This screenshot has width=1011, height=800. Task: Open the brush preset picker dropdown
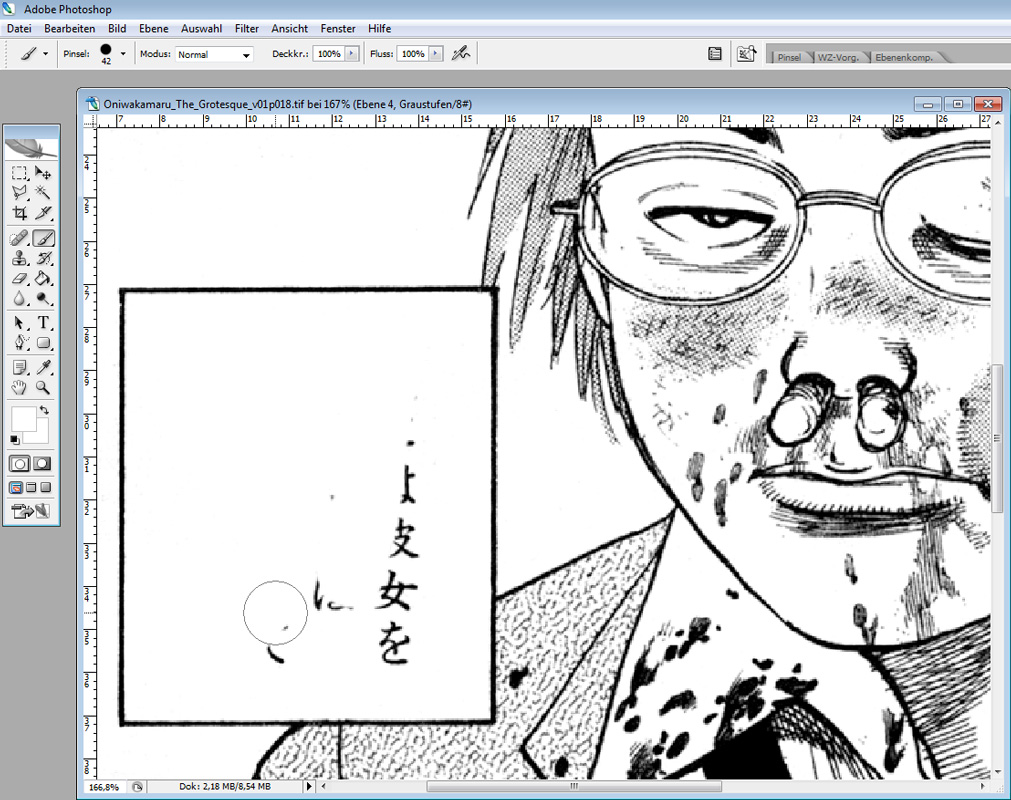click(x=123, y=54)
